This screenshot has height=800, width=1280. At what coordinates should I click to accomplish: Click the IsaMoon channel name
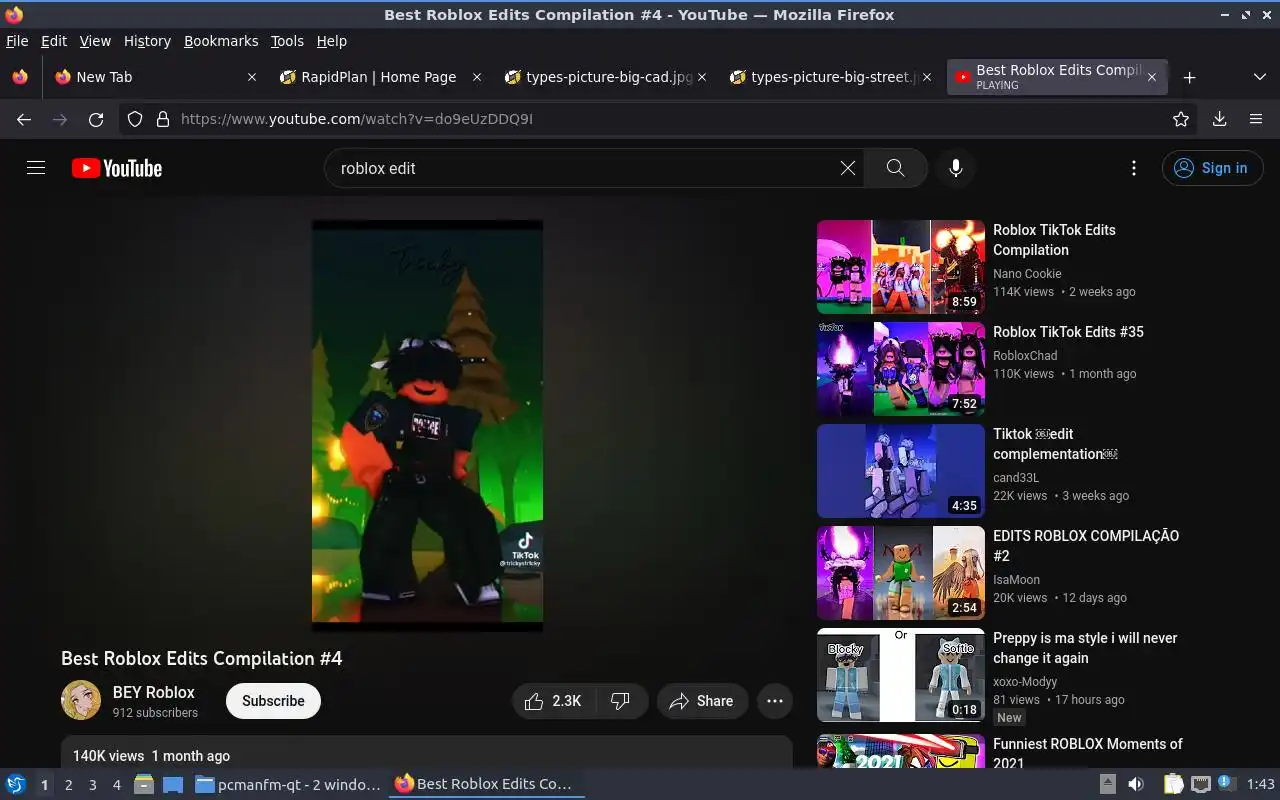pos(1016,580)
